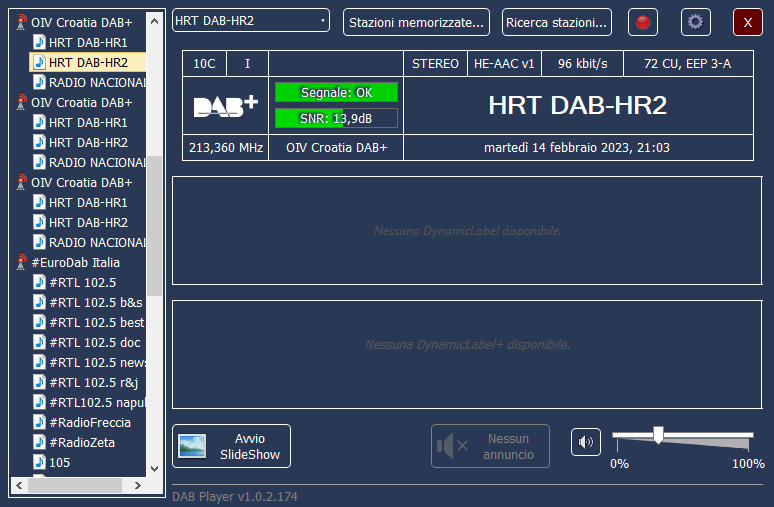Click the HE-AAC v1 codec cell
Viewport: 774px width, 507px height.
pyautogui.click(x=504, y=64)
